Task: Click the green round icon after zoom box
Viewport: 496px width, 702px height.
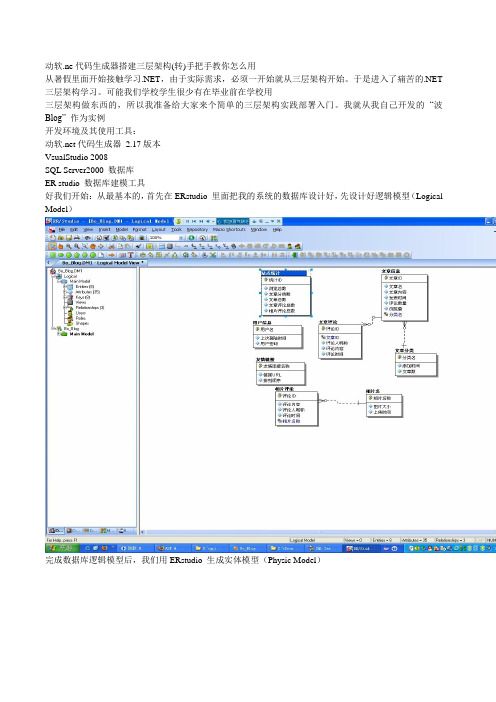Action: (192, 238)
